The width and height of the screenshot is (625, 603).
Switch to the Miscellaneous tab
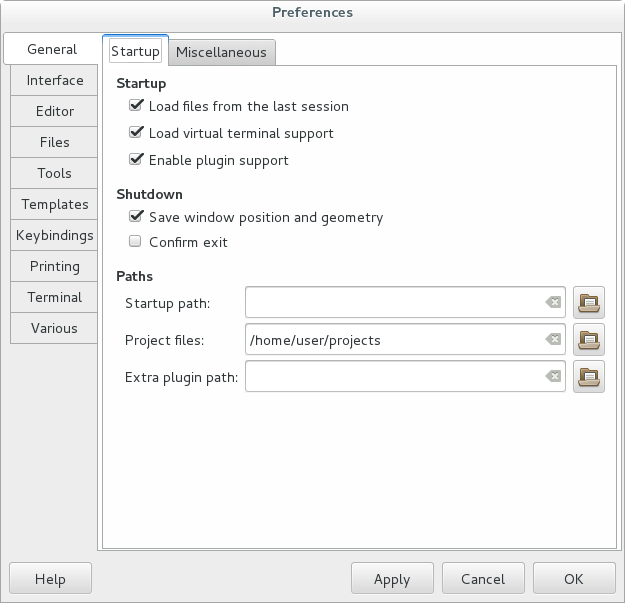coord(221,52)
